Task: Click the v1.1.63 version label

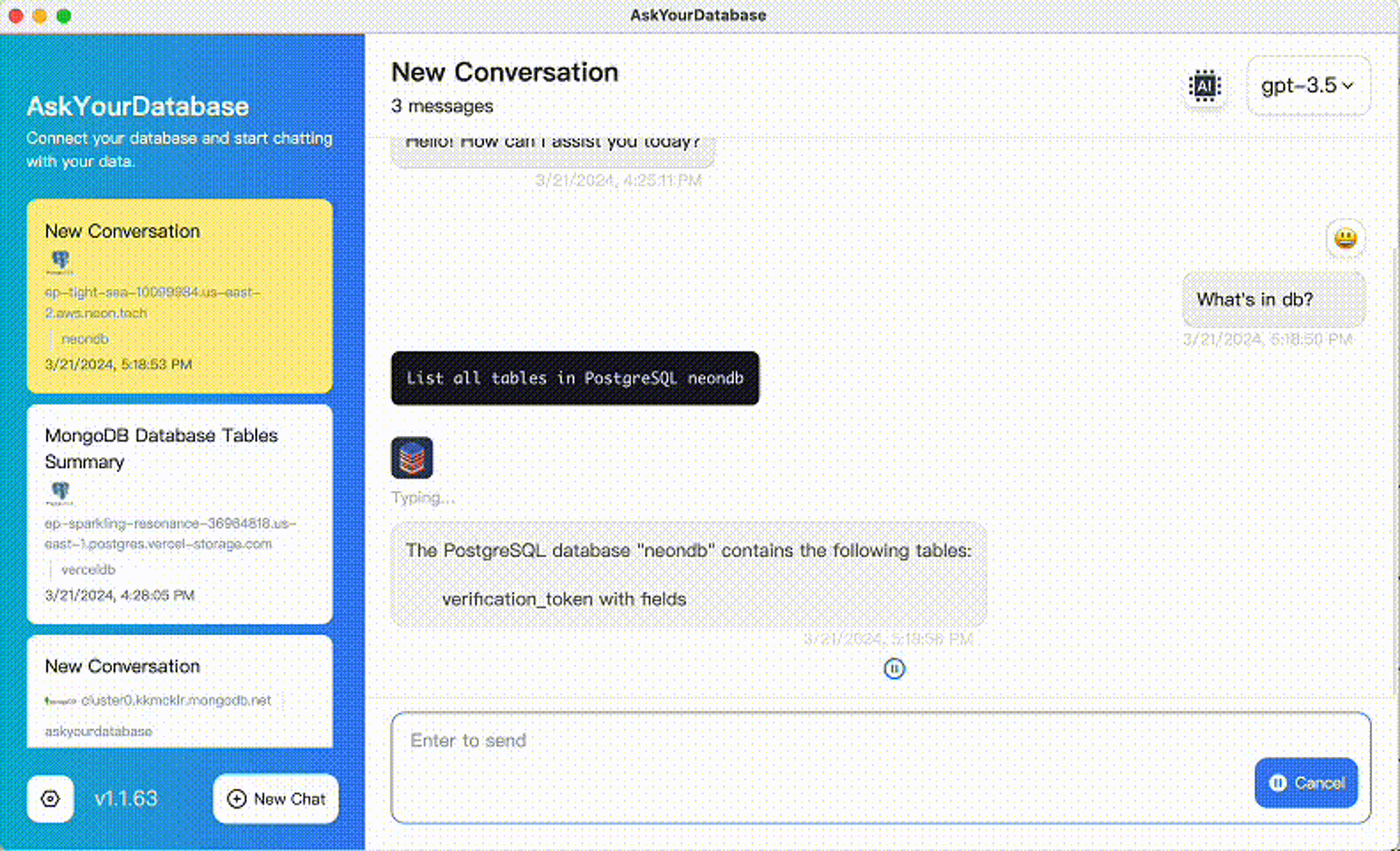Action: (x=125, y=799)
